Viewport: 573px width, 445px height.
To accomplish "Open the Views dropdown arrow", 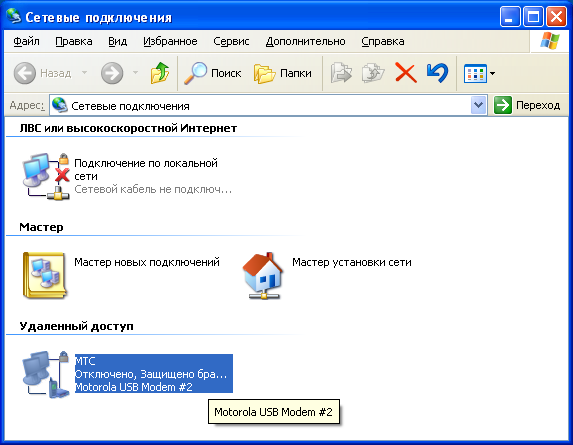I will point(493,73).
